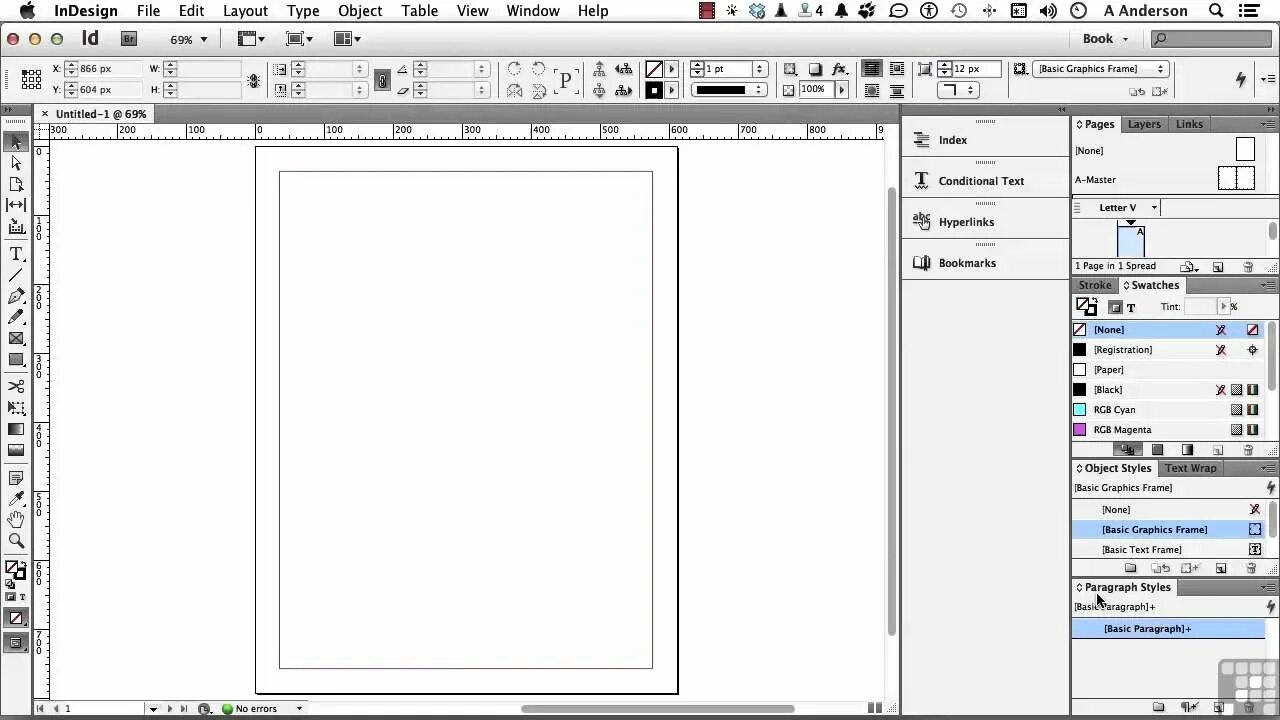Click the drop shadow effect icon
The image size is (1280, 720).
pyautogui.click(x=815, y=69)
